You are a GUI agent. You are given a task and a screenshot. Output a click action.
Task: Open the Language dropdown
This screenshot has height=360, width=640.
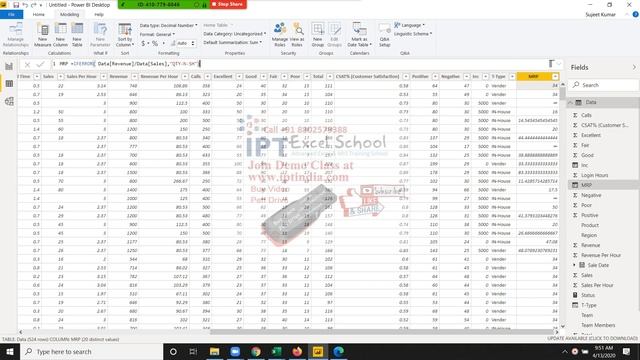coord(409,25)
